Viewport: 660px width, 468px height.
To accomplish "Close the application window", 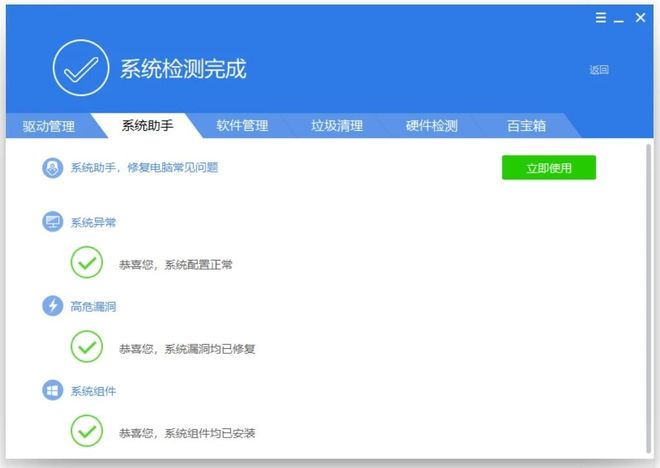I will click(640, 18).
